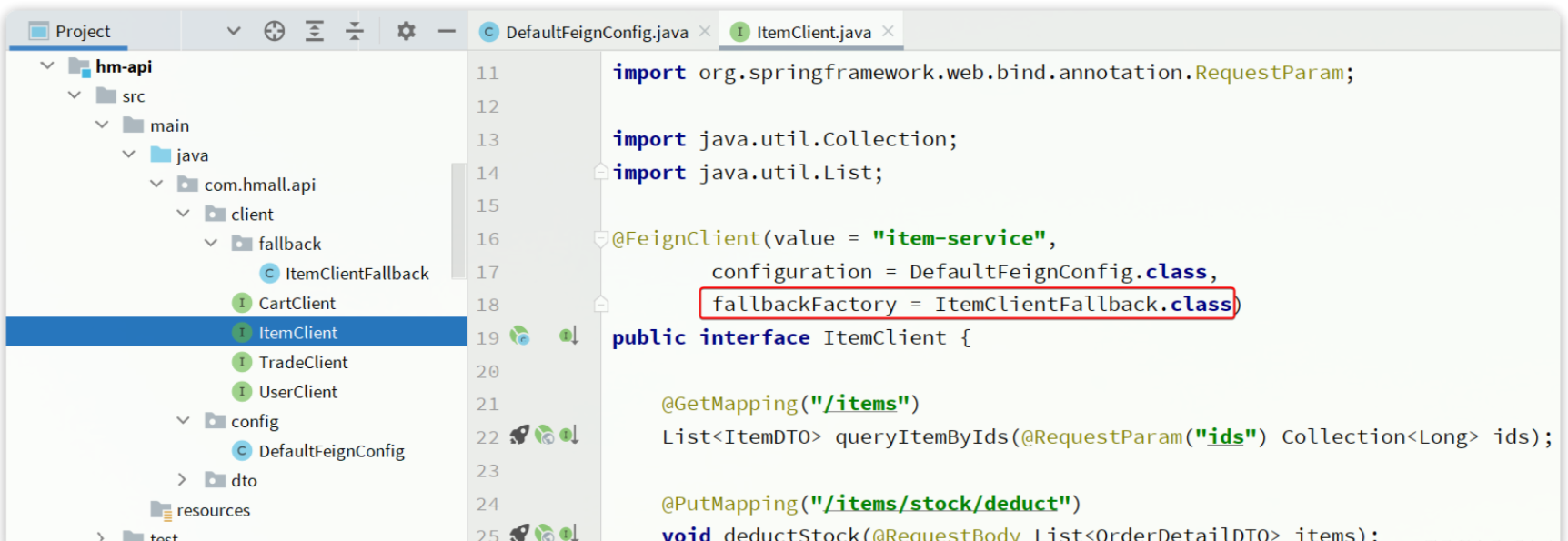Close the DefaultFeignConfig.java tab

pos(705,31)
